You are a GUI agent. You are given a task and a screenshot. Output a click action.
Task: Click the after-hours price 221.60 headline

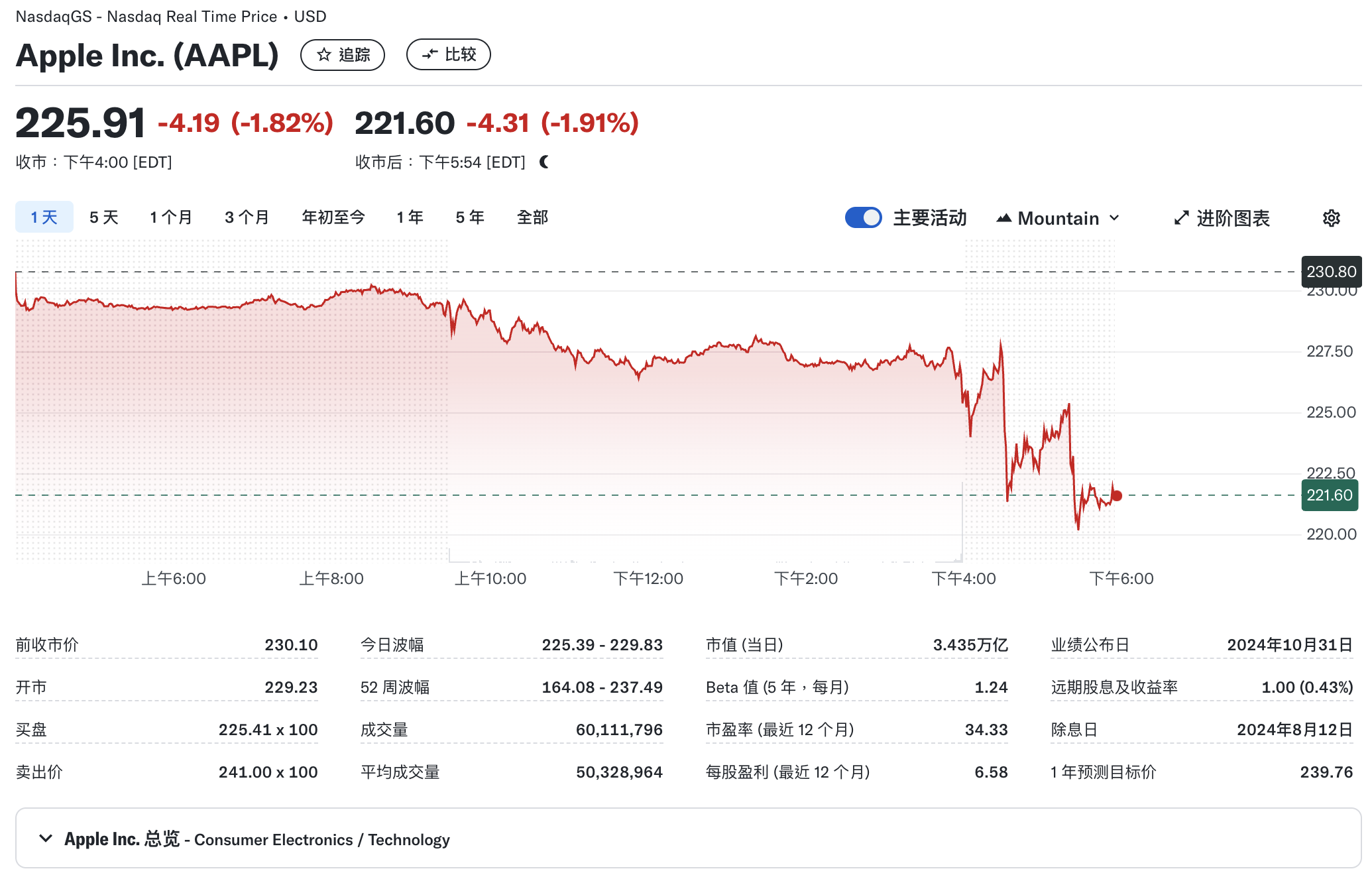405,123
